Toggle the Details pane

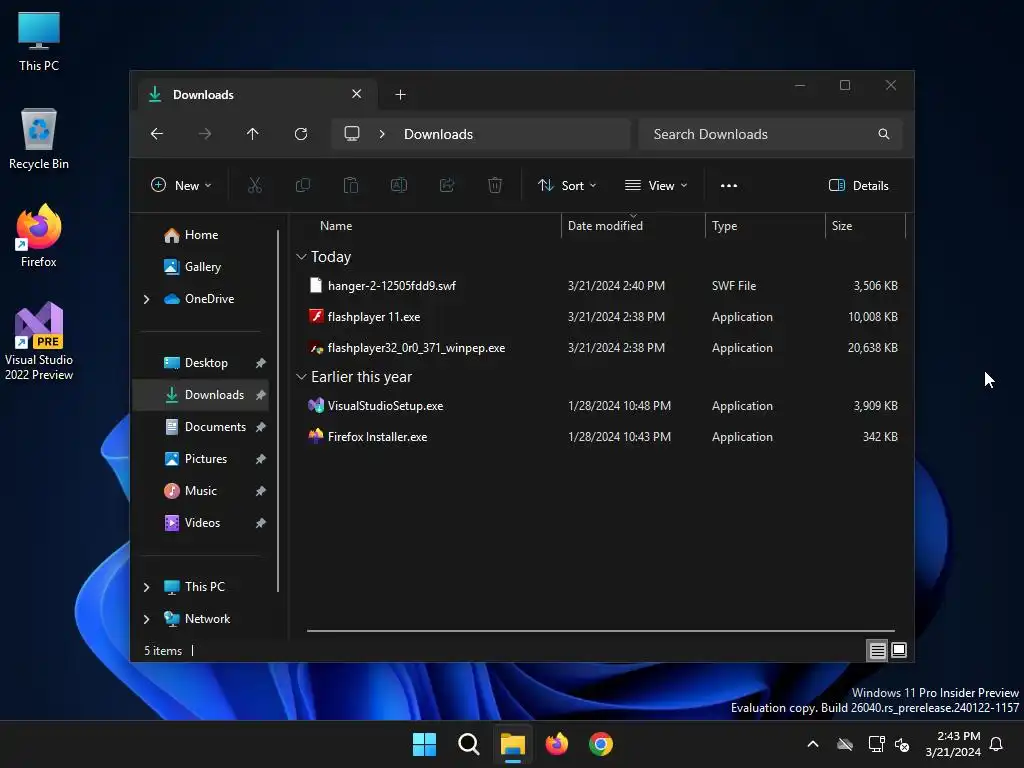tap(858, 185)
